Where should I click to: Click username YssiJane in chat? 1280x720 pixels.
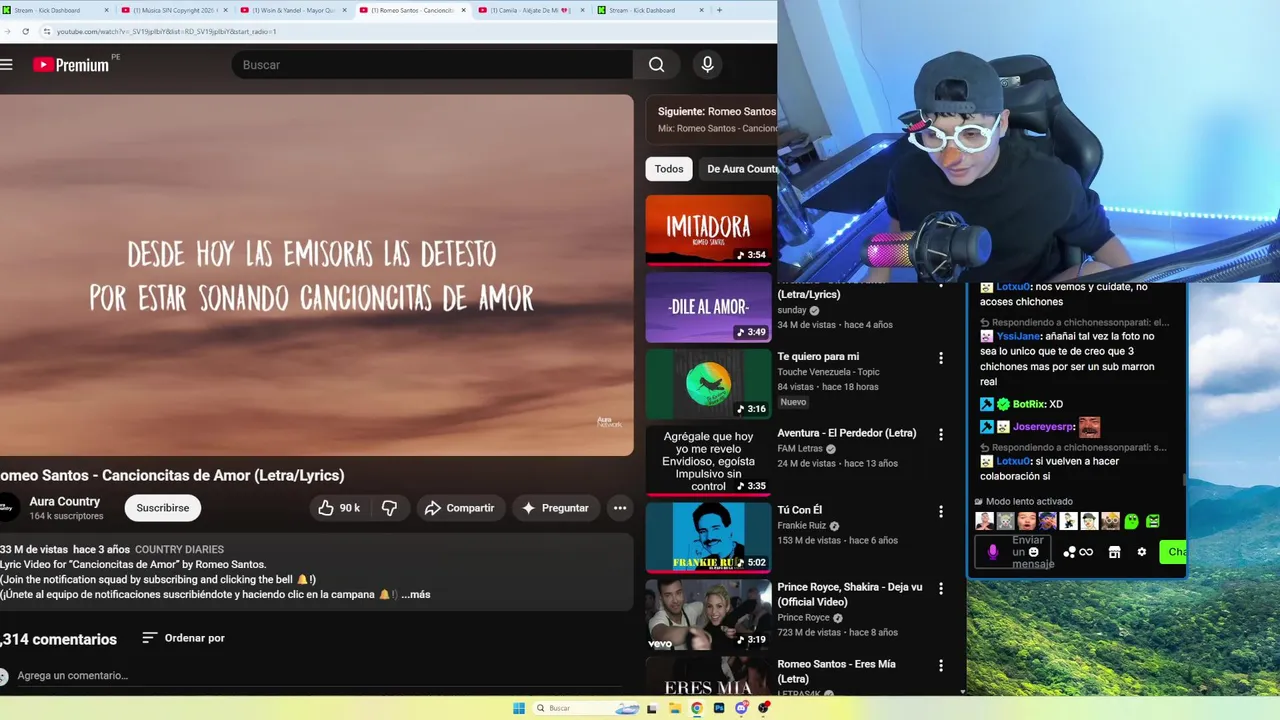pyautogui.click(x=1018, y=336)
